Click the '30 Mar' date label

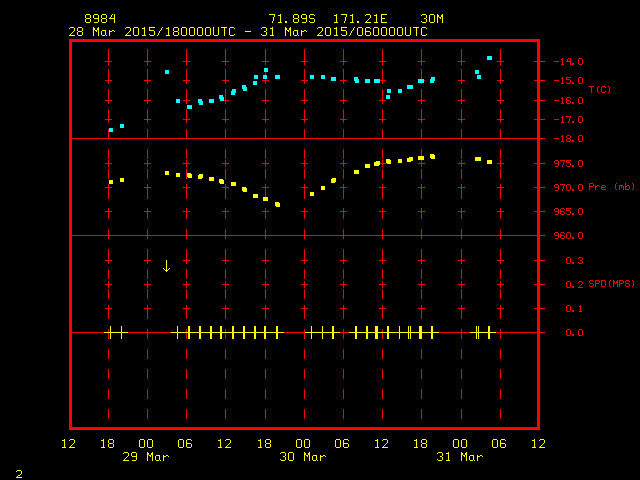point(302,457)
